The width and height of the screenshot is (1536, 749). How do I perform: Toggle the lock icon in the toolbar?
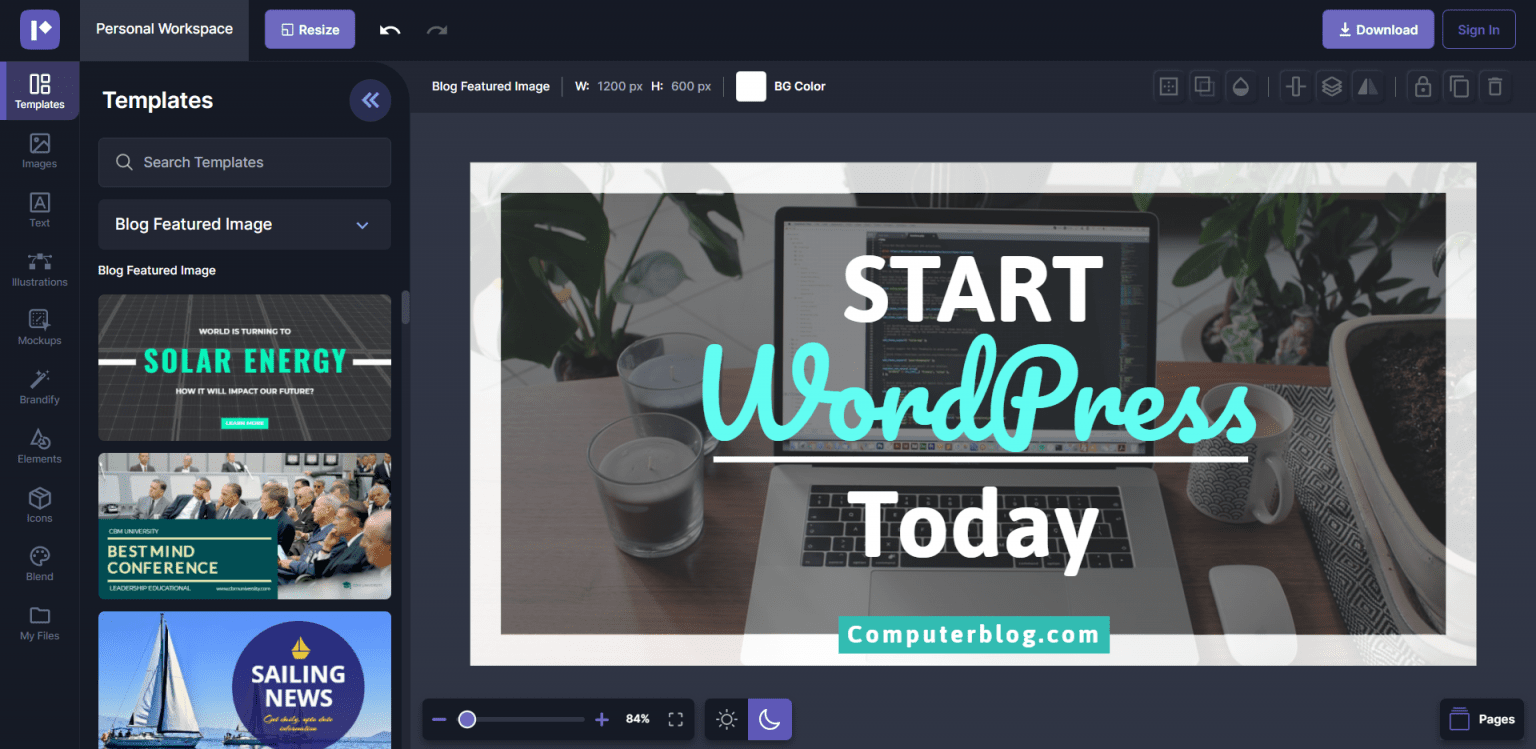coord(1422,86)
